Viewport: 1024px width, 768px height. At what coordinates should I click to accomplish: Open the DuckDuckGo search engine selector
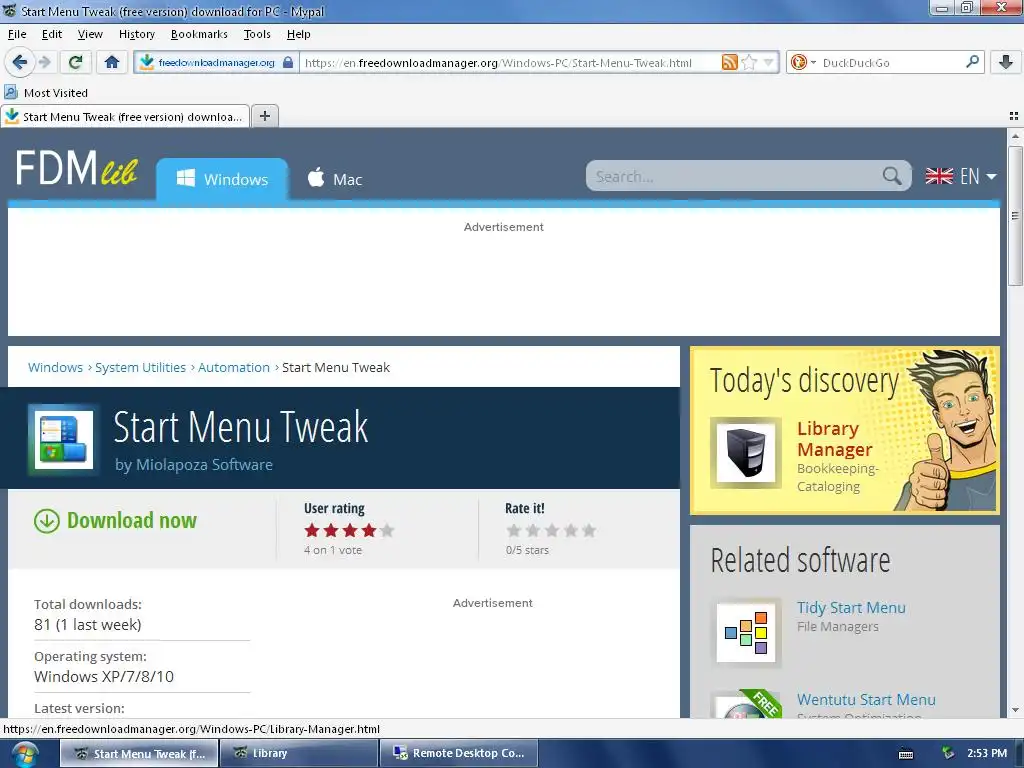pos(803,63)
